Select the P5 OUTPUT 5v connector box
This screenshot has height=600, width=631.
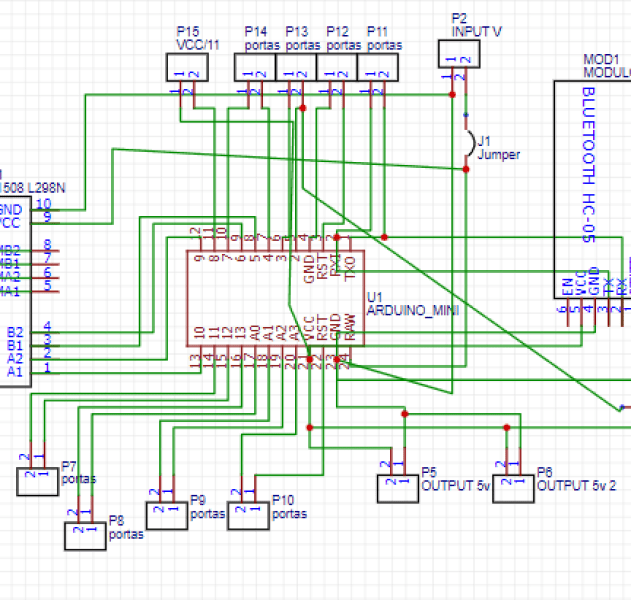pos(398,489)
